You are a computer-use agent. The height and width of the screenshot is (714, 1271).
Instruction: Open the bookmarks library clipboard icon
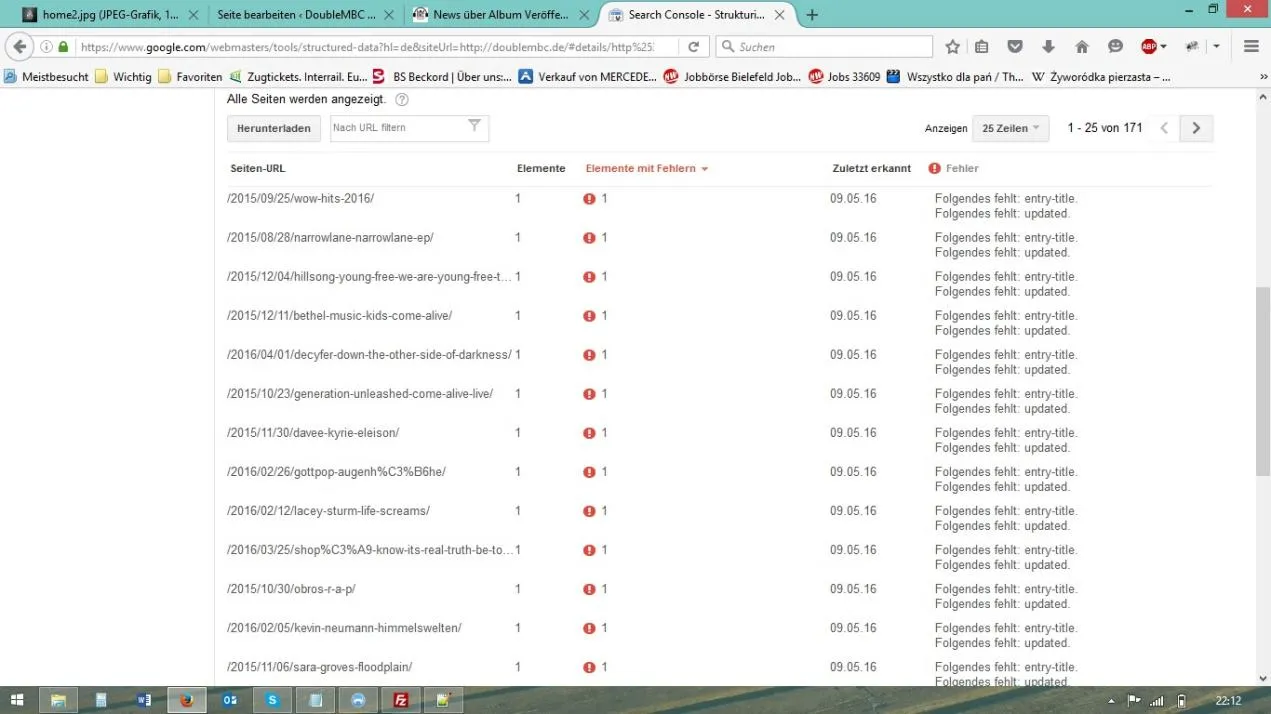(982, 47)
